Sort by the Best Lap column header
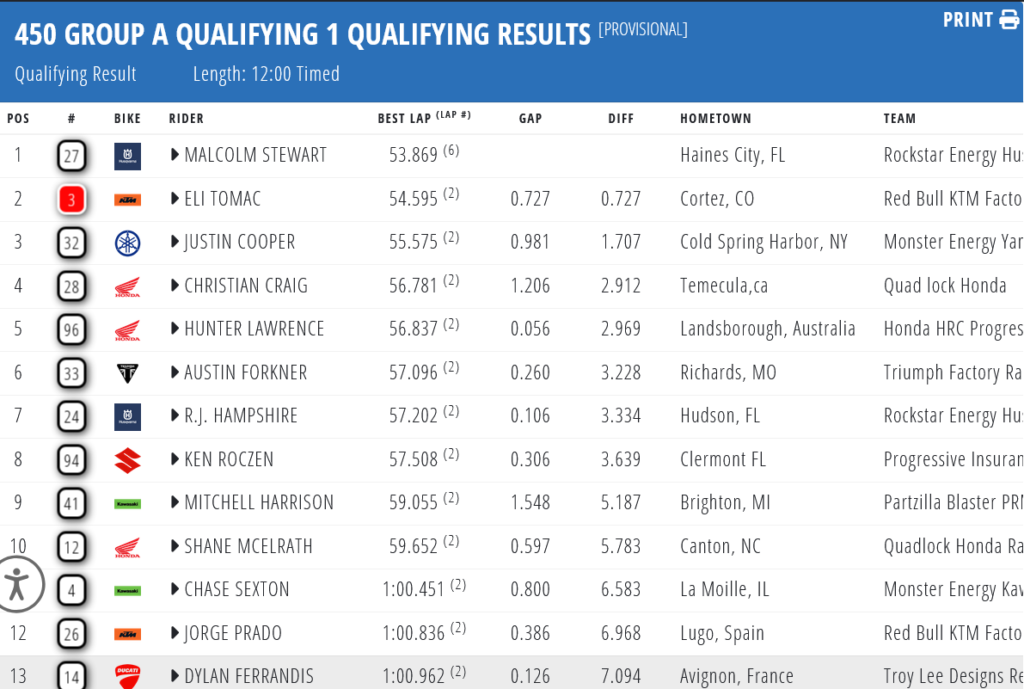The height and width of the screenshot is (689, 1024). pyautogui.click(x=404, y=118)
